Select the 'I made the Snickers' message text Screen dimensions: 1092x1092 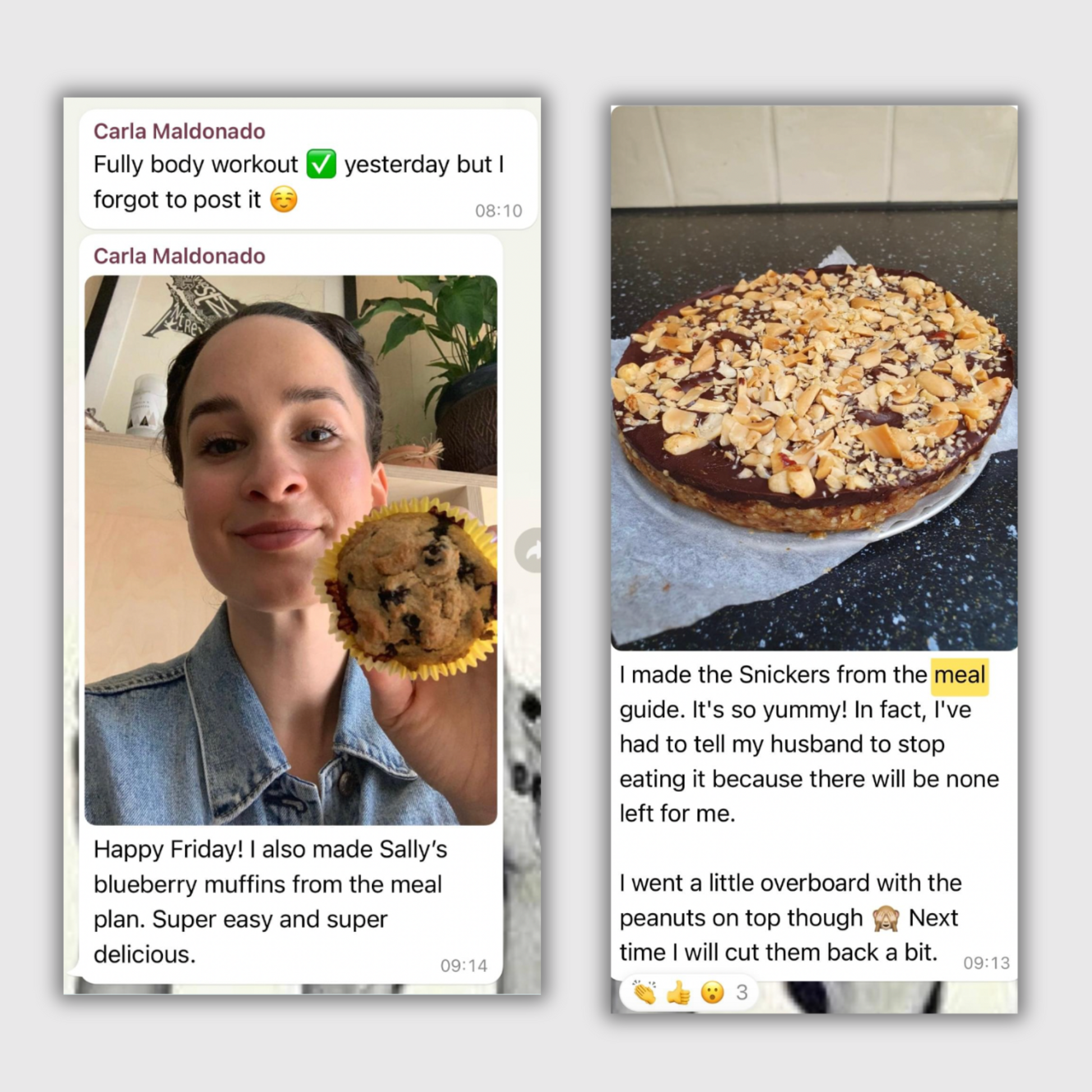click(809, 744)
